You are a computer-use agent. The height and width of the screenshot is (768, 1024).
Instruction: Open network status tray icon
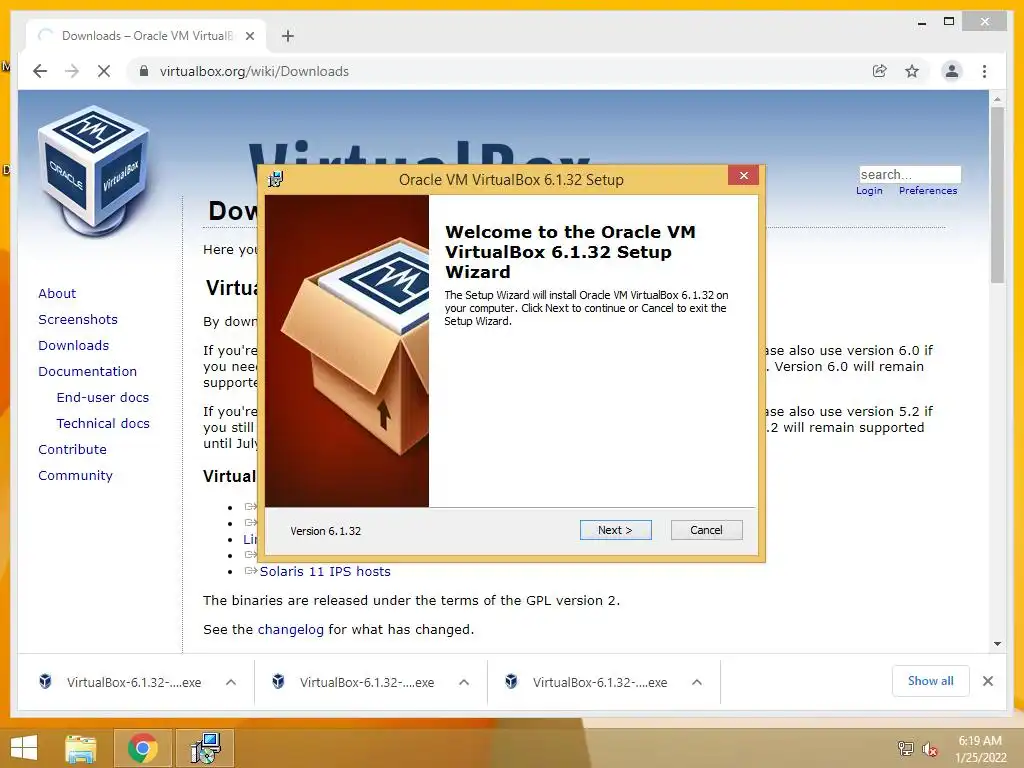click(x=906, y=748)
